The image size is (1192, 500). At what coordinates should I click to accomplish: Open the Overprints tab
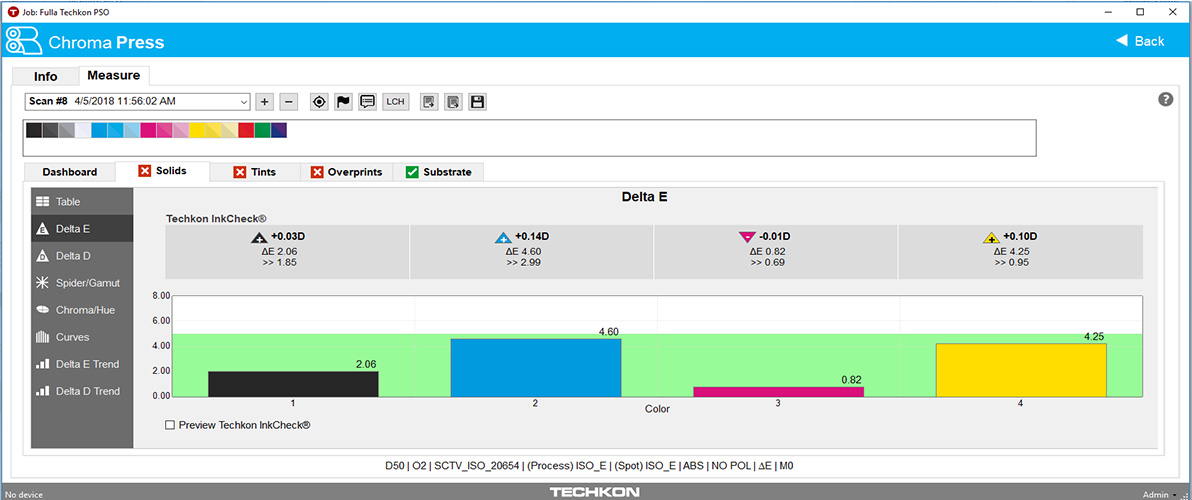(x=347, y=172)
